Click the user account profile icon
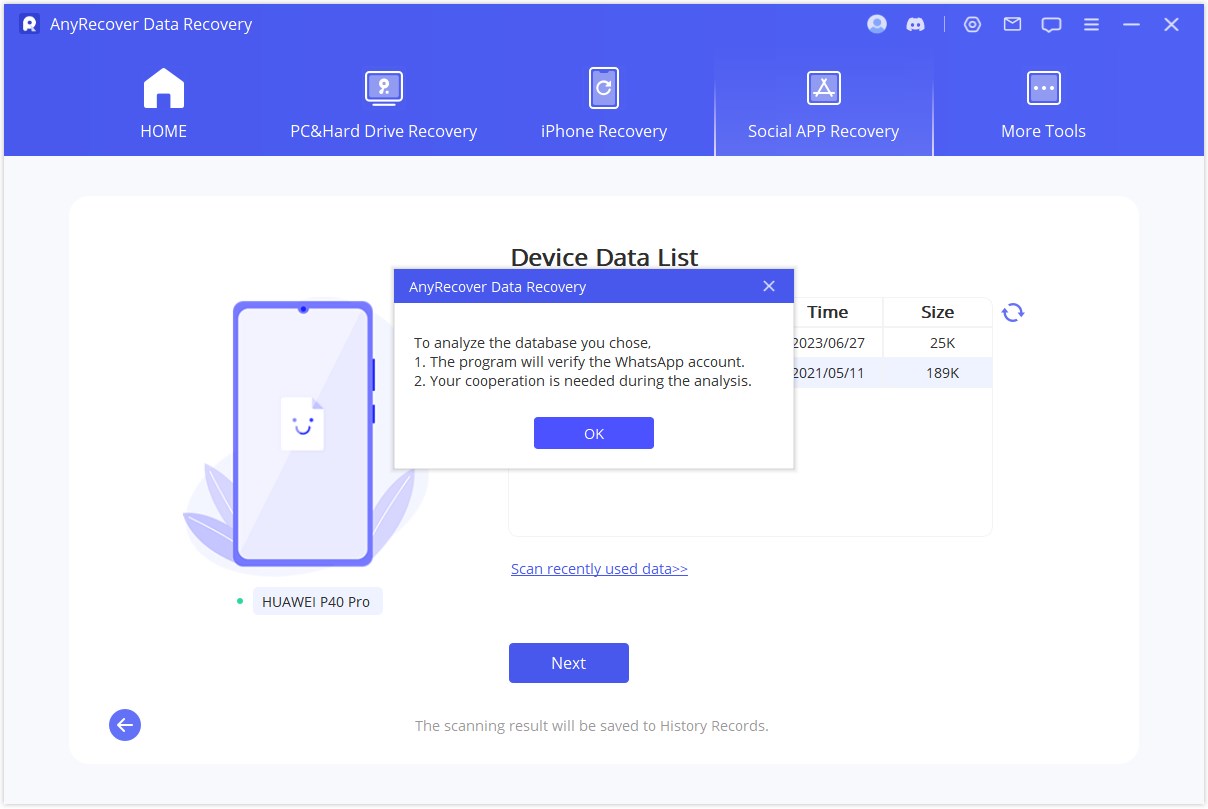This screenshot has width=1208, height=809. click(x=877, y=25)
